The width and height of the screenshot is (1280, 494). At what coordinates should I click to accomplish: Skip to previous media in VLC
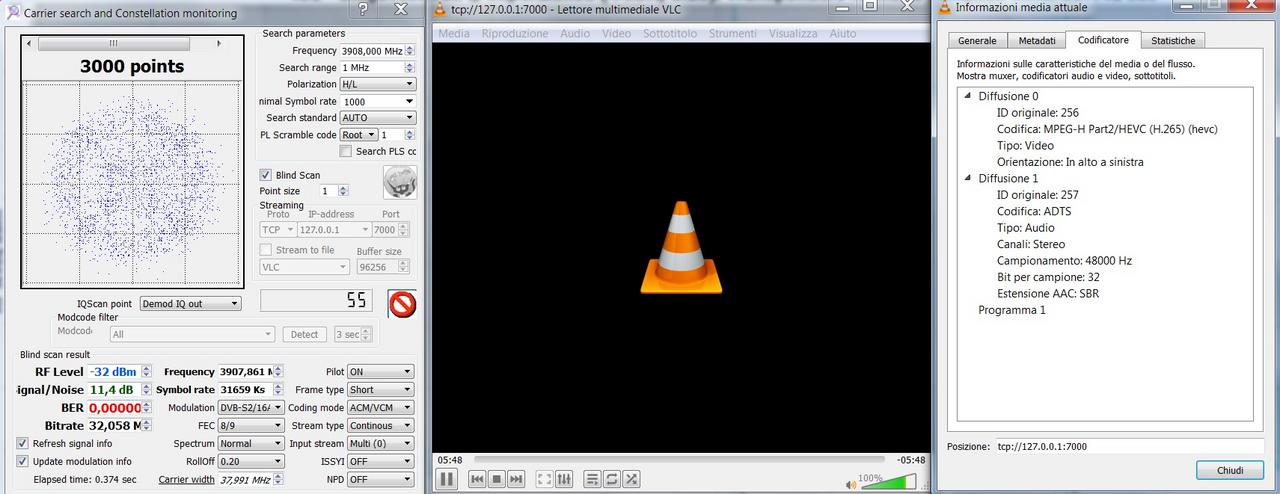(x=477, y=480)
